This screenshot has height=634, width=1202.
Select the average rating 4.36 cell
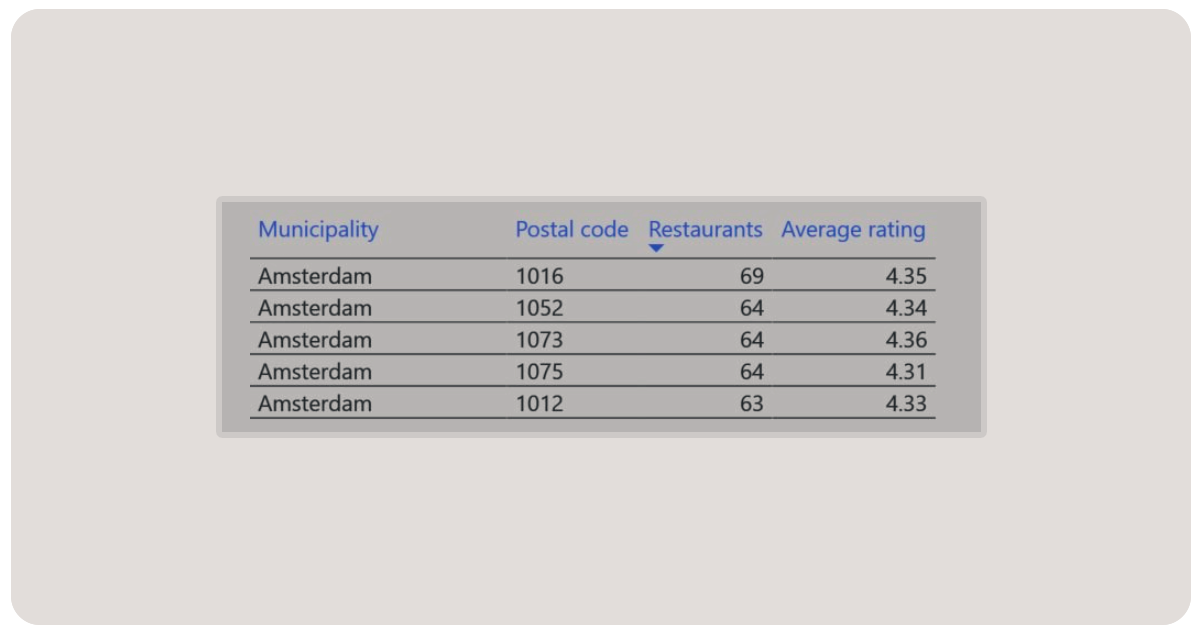pyautogui.click(x=906, y=340)
